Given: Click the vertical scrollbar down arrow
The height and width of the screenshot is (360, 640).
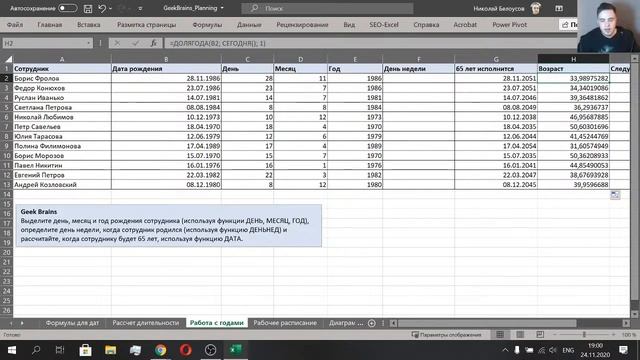Looking at the screenshot, I should click(x=635, y=314).
